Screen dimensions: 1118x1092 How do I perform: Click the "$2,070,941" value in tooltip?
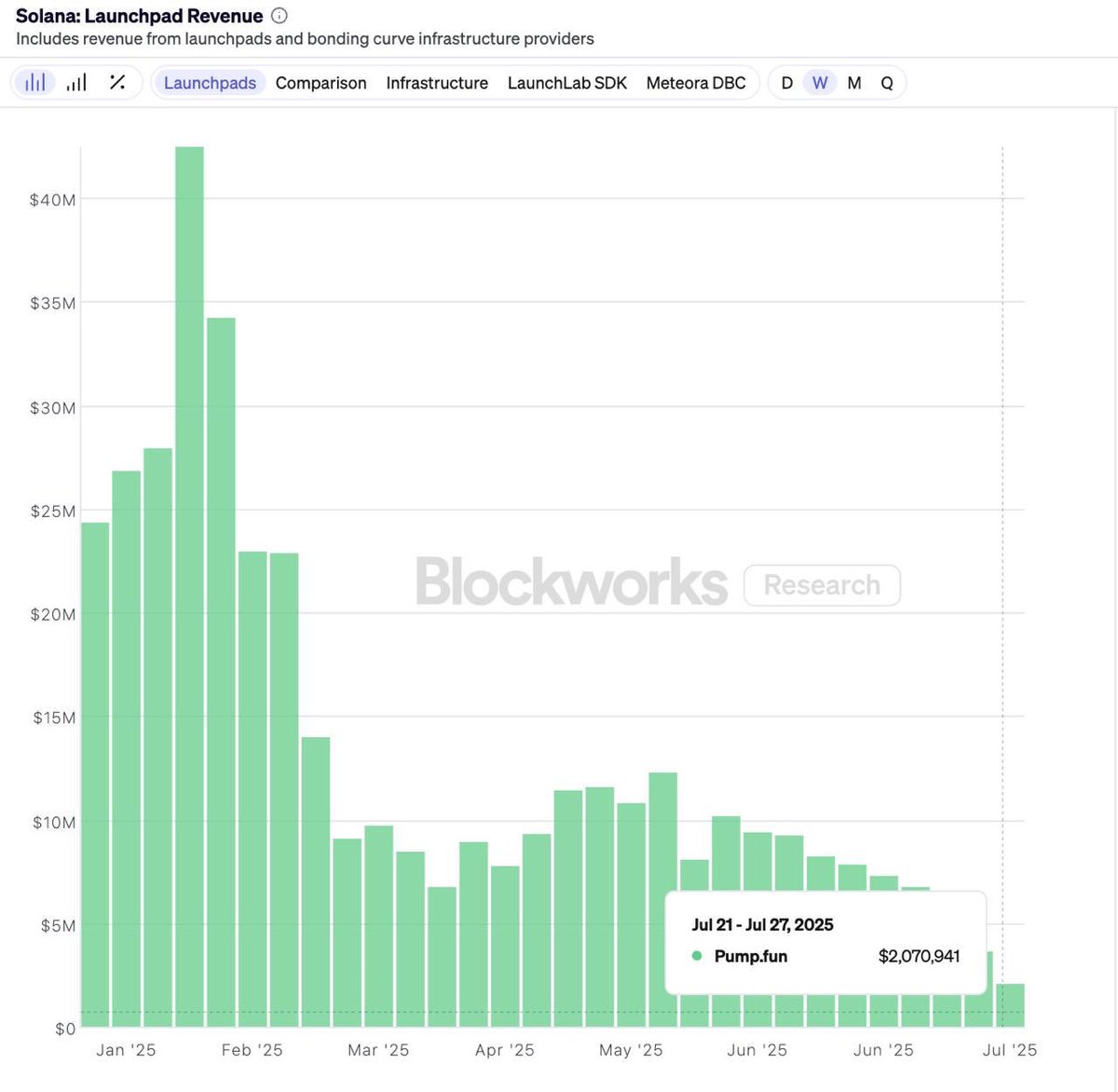[x=919, y=956]
